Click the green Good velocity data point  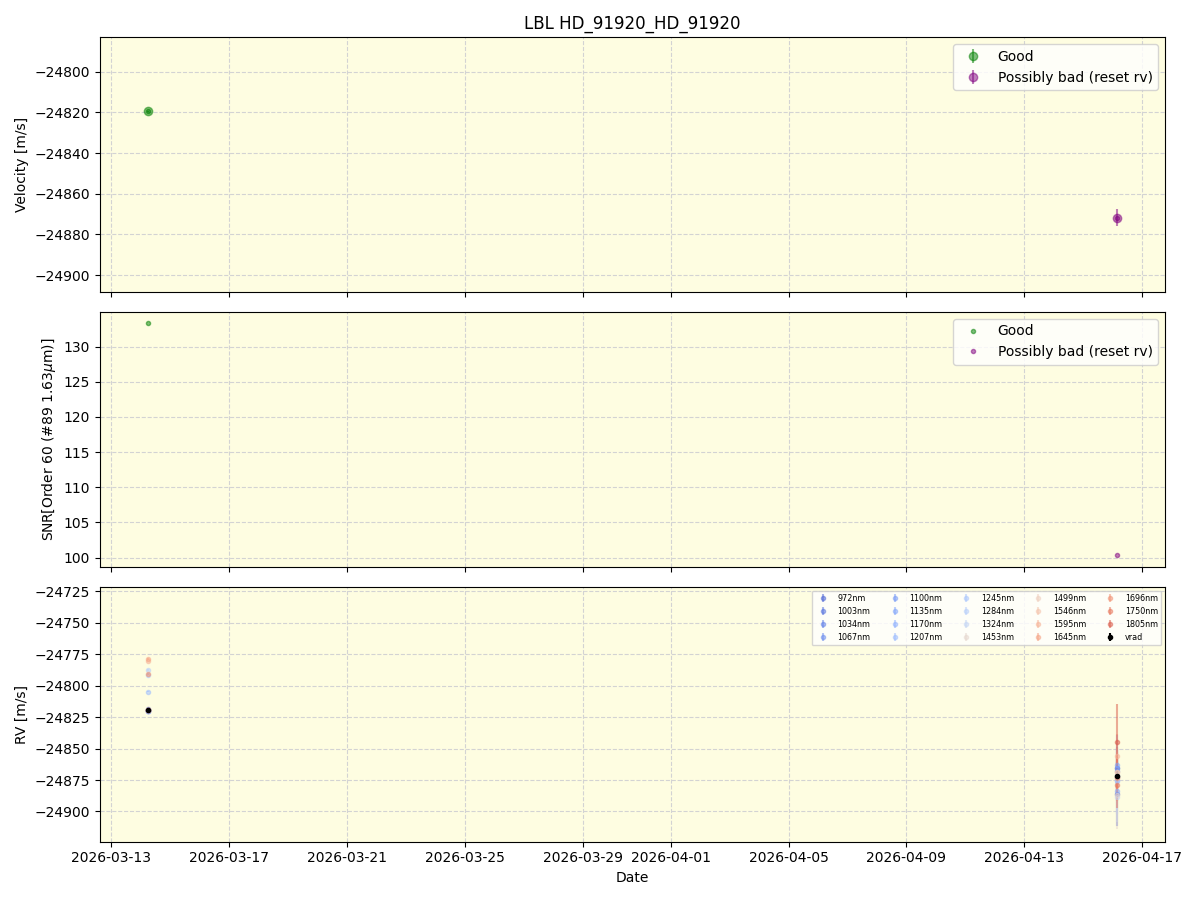(148, 111)
